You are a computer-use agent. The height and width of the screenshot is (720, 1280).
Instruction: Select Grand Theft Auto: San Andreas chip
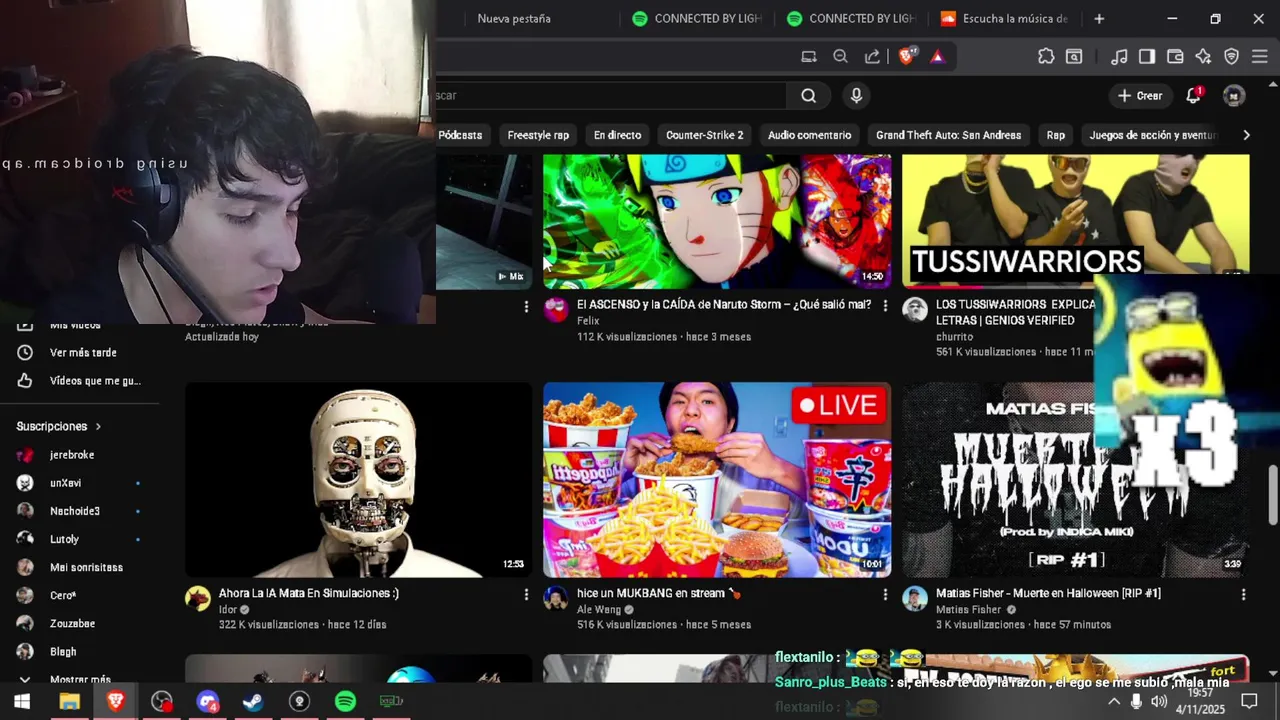pyautogui.click(x=949, y=135)
